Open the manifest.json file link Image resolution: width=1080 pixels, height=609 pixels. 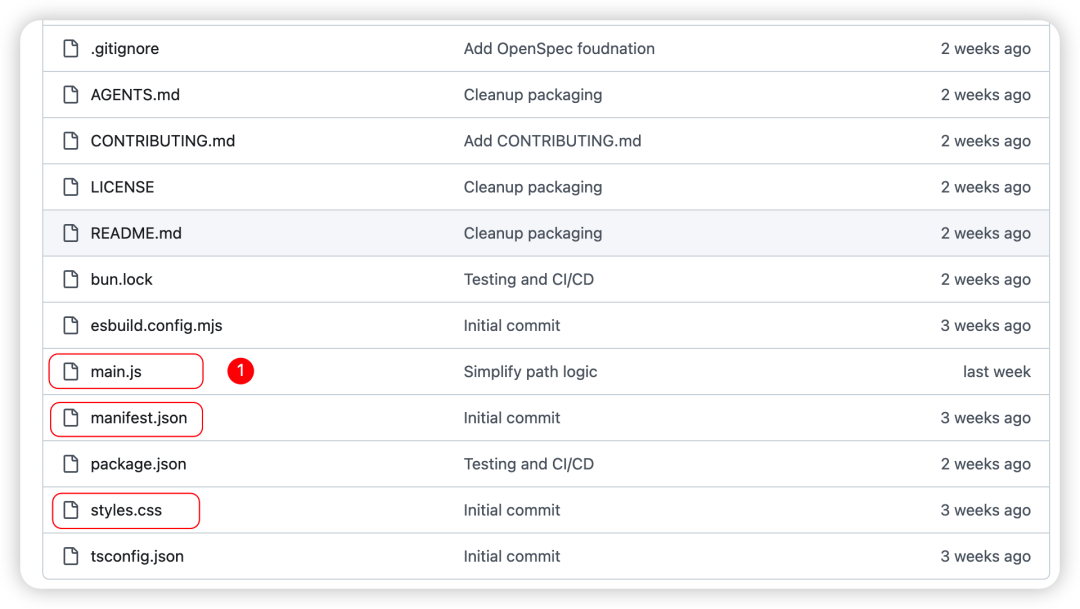click(x=139, y=418)
